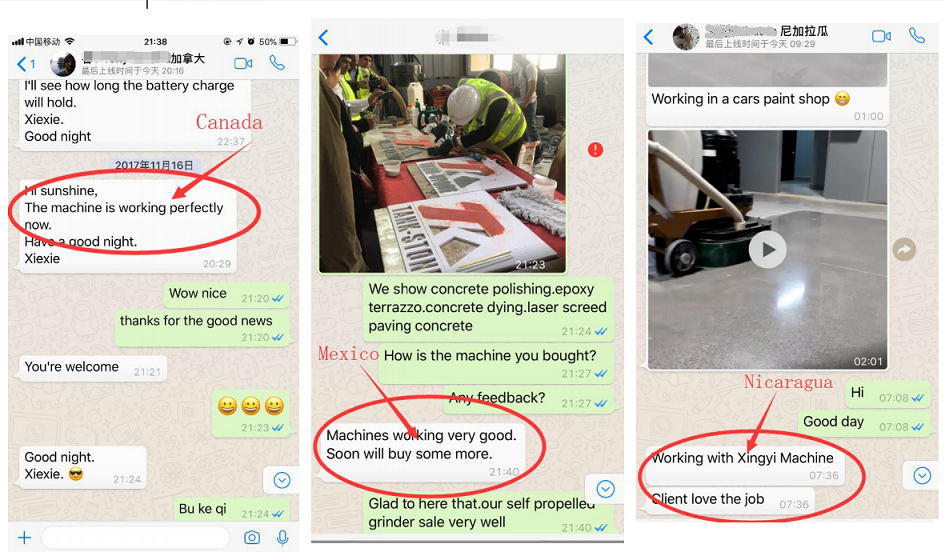Viewport: 945px width, 552px height.
Task: Start video call in Nicaragua chat header
Action: tap(881, 36)
